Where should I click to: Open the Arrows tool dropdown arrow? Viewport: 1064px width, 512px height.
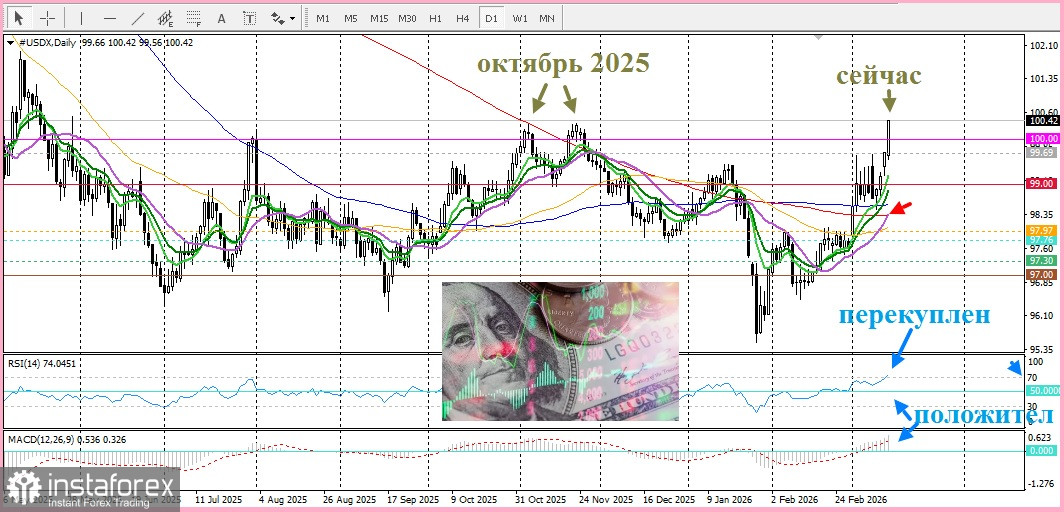[x=292, y=19]
